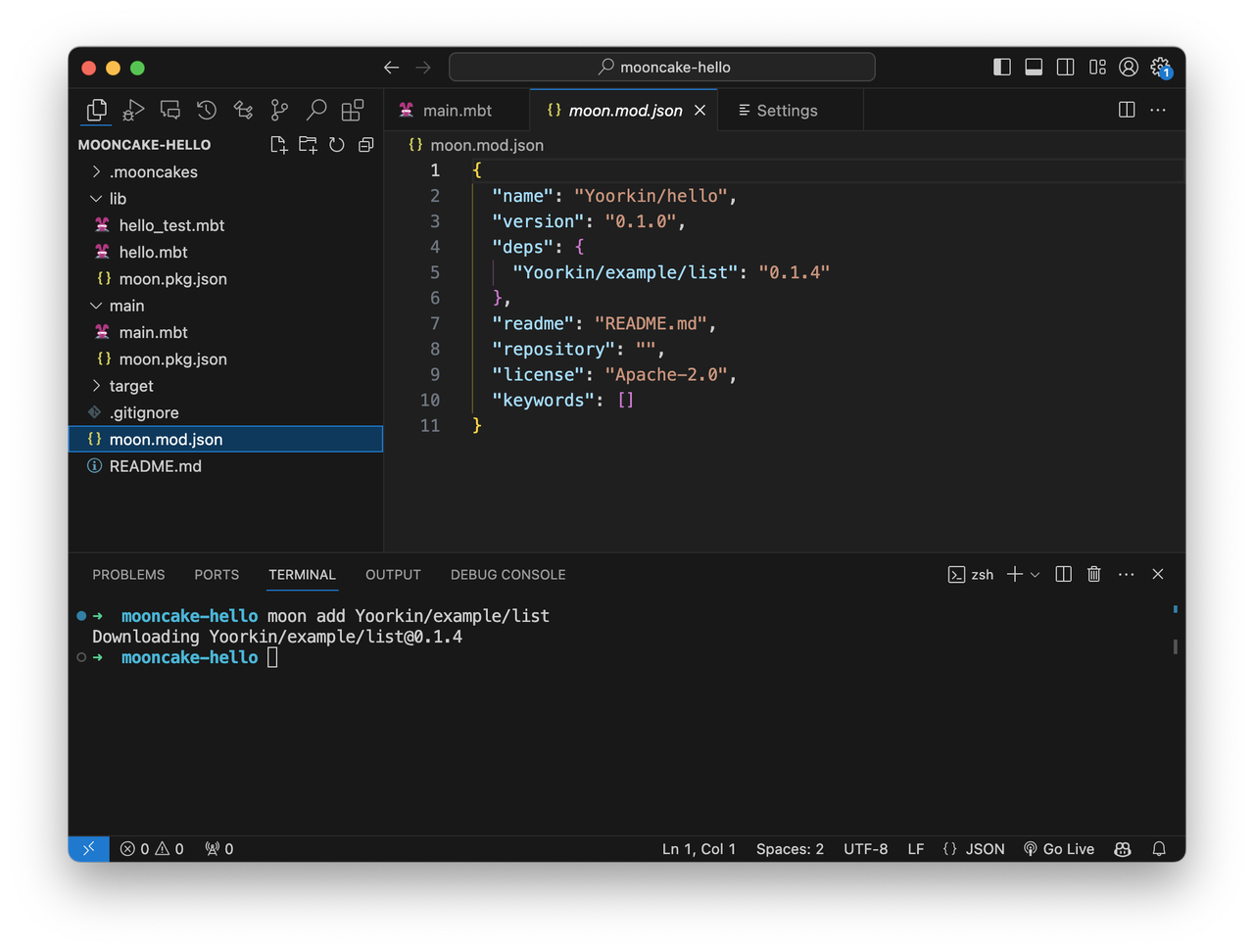This screenshot has width=1254, height=952.
Task: Change indentation via Spaces: 2
Action: click(x=790, y=849)
